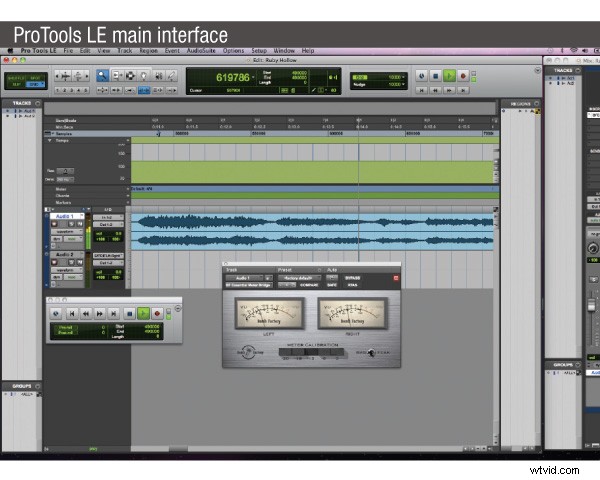Toggle Post-roll in floating Transport window
Image resolution: width=600 pixels, height=480 pixels.
coord(65,333)
